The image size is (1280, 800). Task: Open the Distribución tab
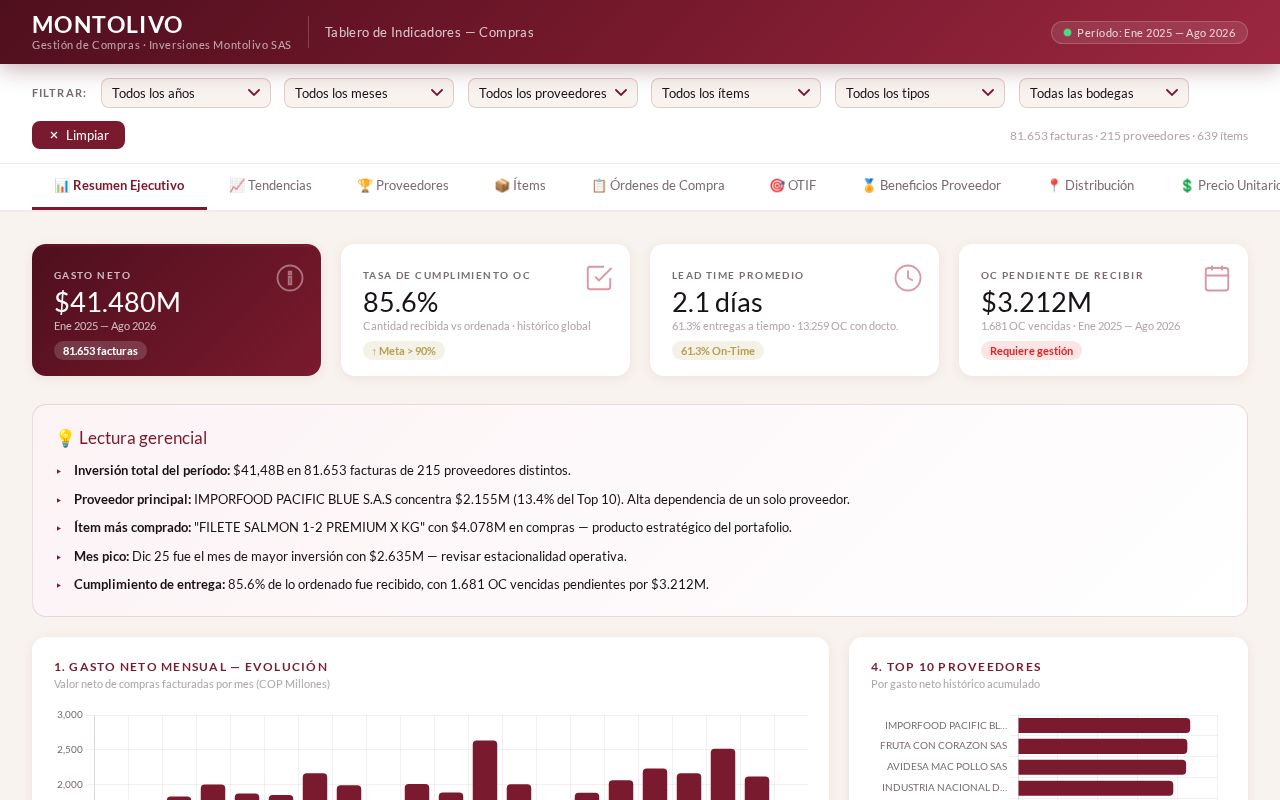(x=1090, y=186)
